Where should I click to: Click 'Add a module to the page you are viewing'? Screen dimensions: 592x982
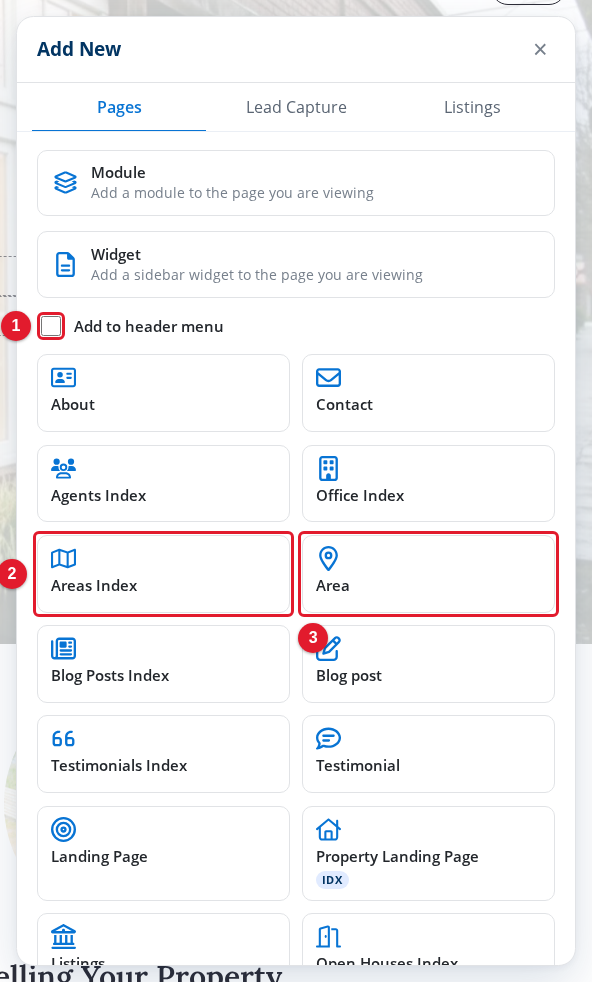click(232, 193)
